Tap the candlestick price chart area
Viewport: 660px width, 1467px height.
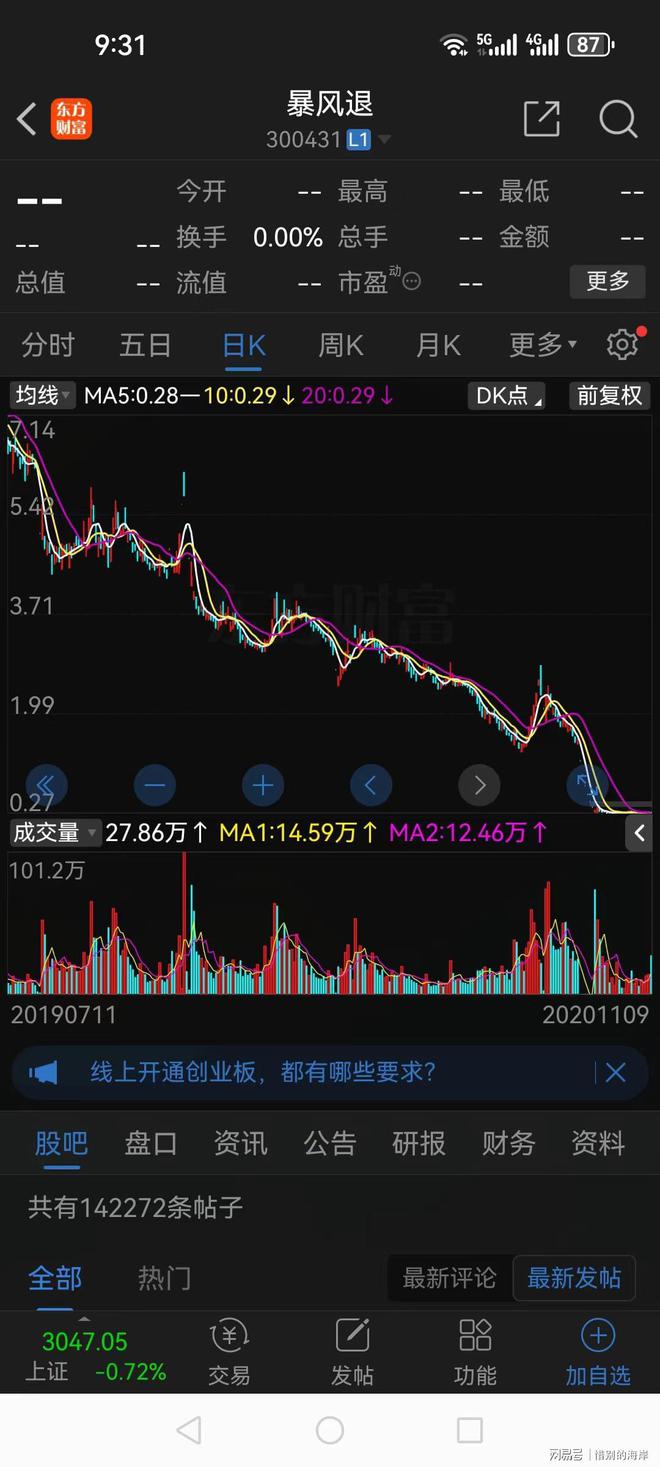330,612
